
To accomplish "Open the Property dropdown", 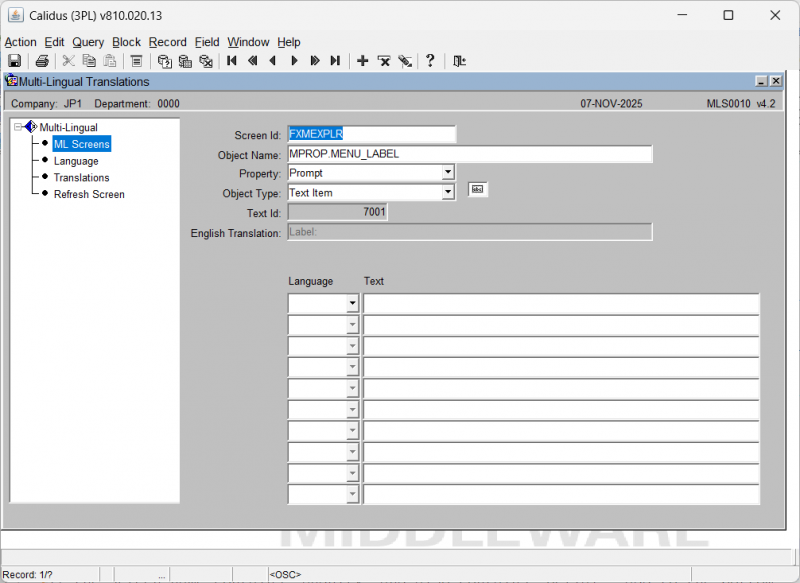I will click(448, 173).
